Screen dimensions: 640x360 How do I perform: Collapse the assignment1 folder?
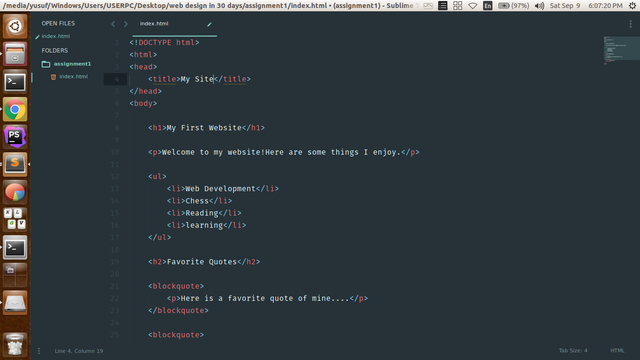click(72, 64)
